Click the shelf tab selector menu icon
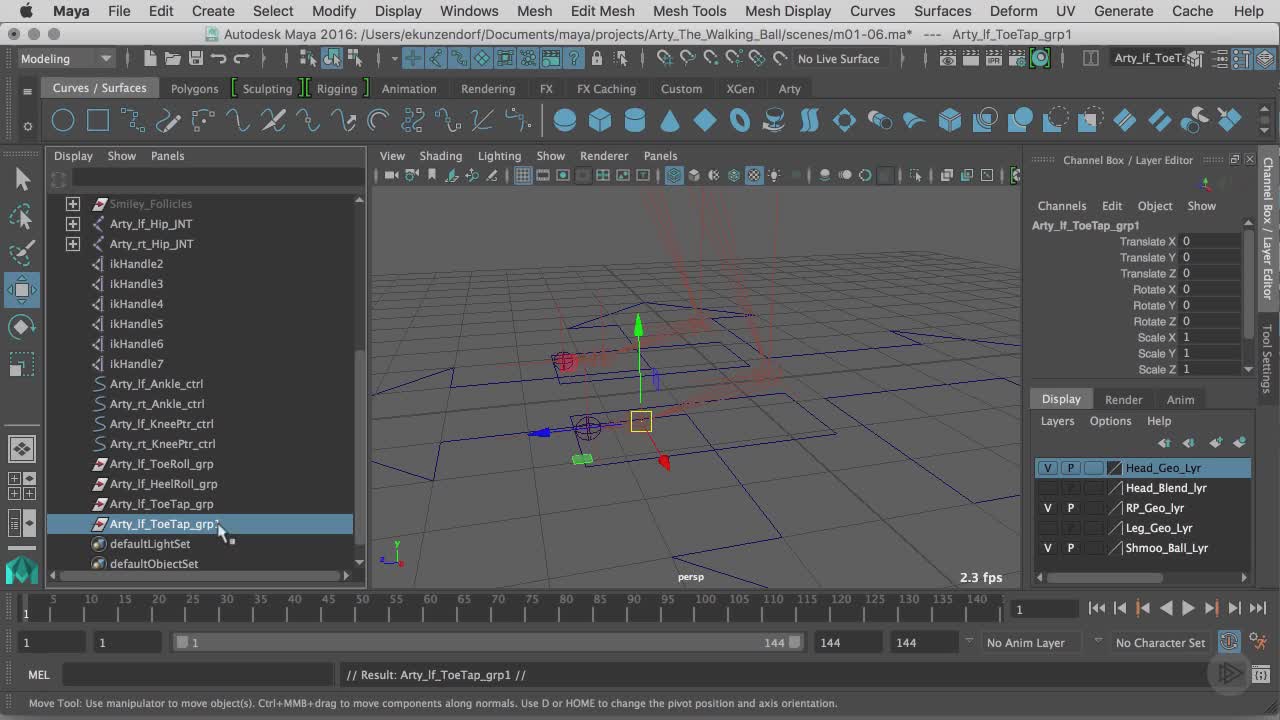This screenshot has height=720, width=1280. pyautogui.click(x=27, y=92)
